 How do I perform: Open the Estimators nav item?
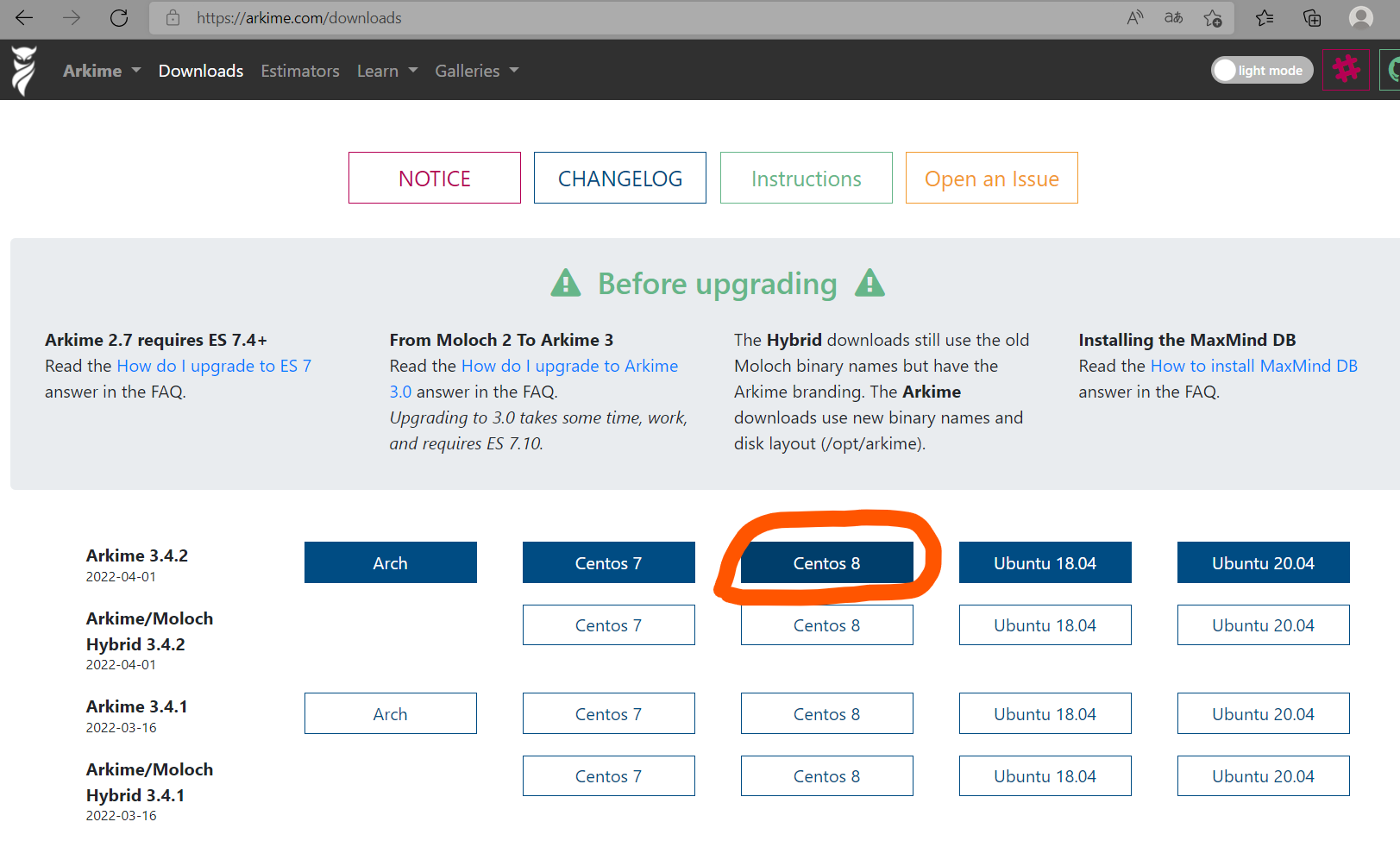(x=300, y=71)
